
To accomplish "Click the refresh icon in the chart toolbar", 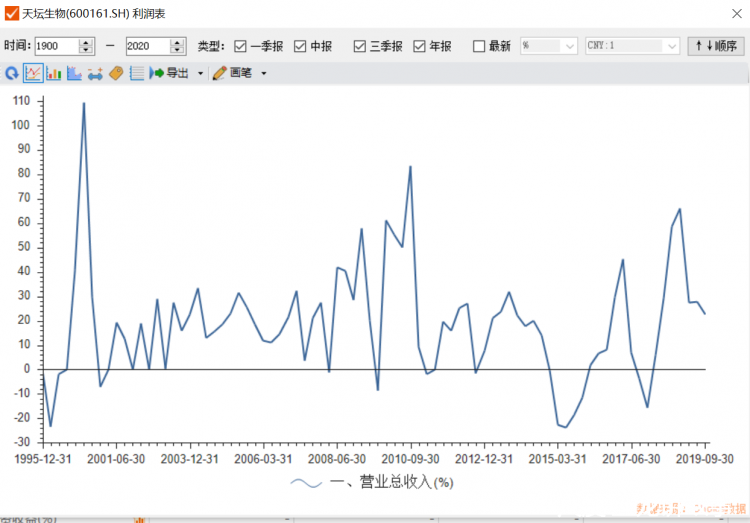I will (11, 73).
